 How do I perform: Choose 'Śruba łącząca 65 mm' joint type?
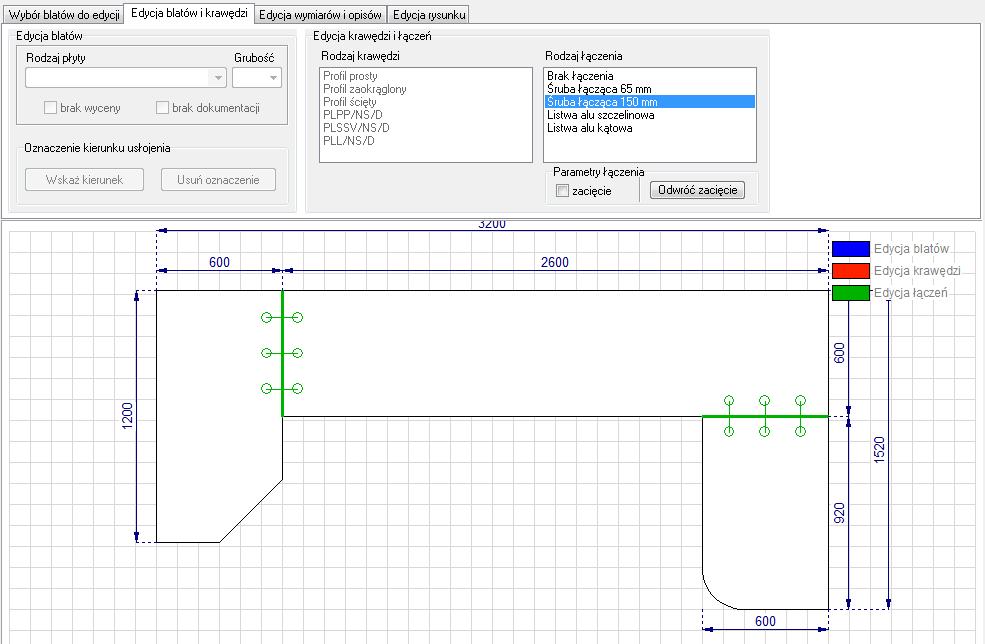(650, 89)
